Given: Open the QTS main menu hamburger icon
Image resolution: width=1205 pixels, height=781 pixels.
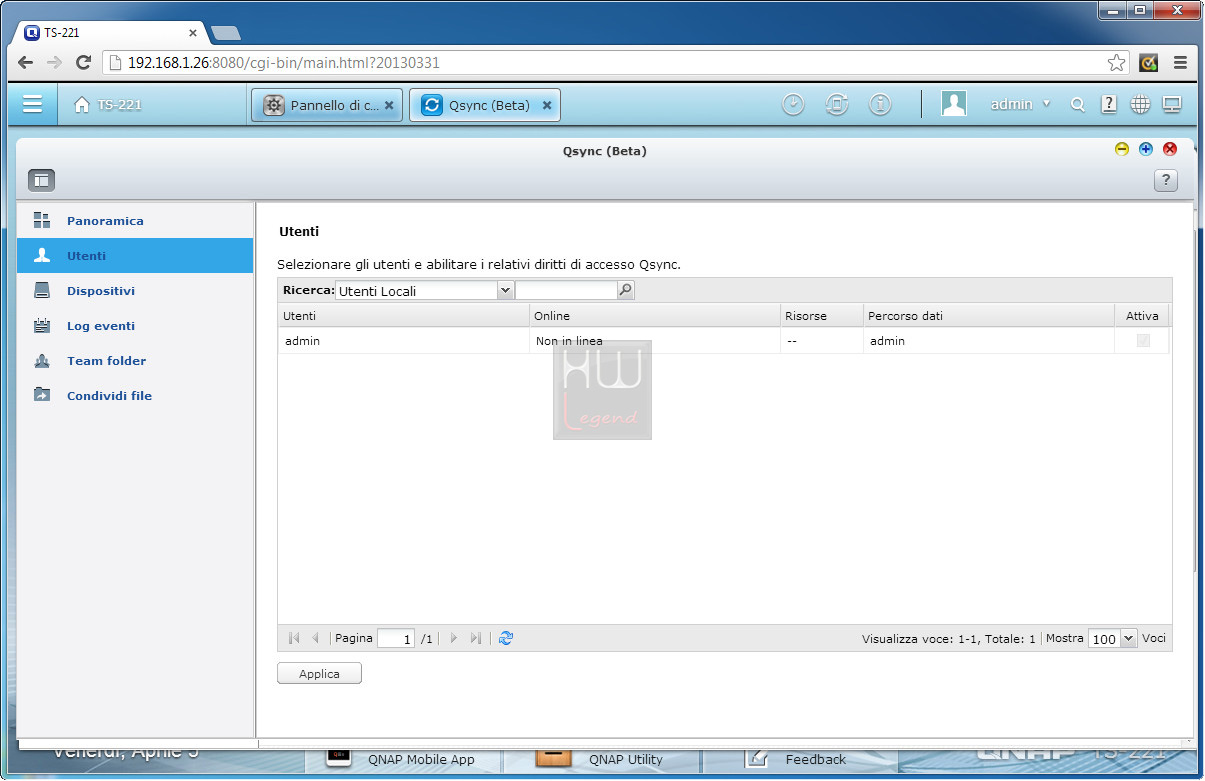Looking at the screenshot, I should pos(32,104).
